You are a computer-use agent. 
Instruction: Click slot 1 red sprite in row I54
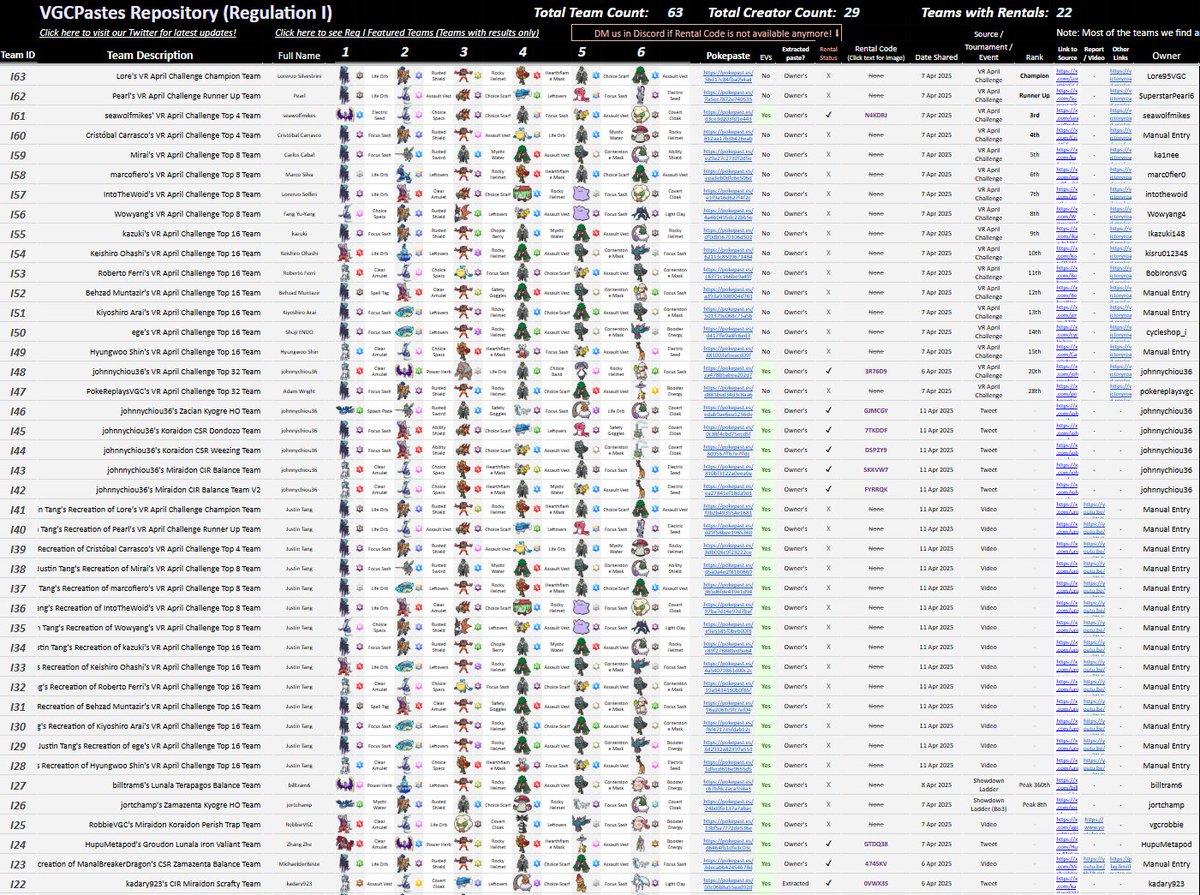[x=345, y=253]
